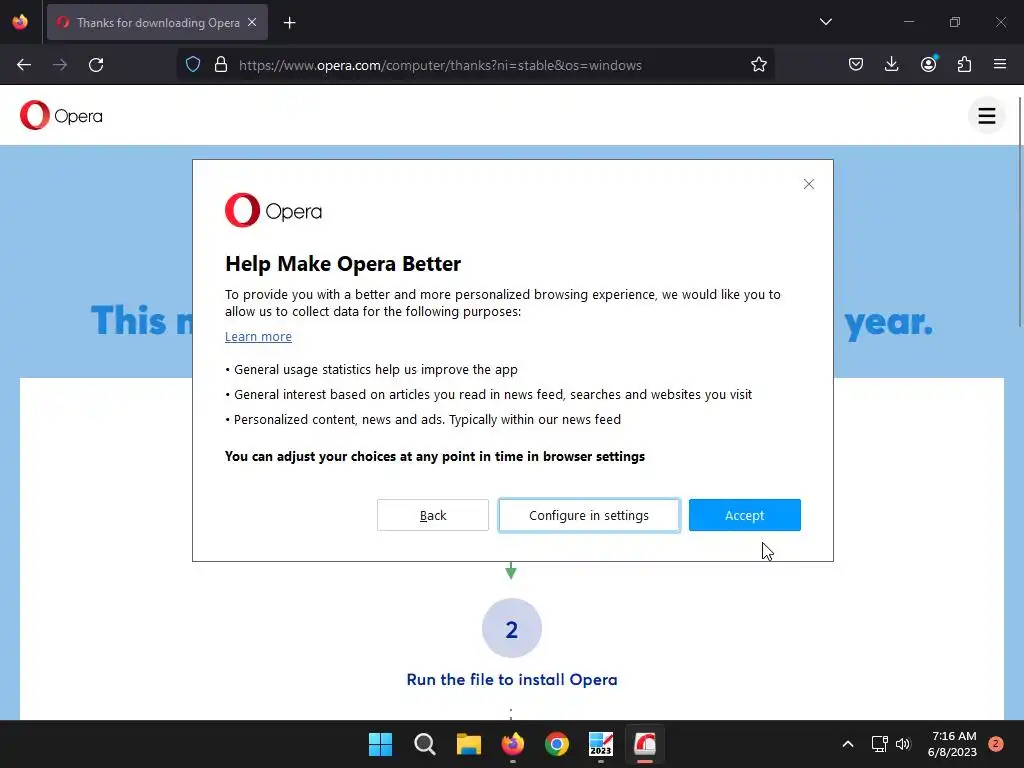Image resolution: width=1024 pixels, height=768 pixels.
Task: Open the Firefox application menu
Action: pyautogui.click(x=1000, y=65)
